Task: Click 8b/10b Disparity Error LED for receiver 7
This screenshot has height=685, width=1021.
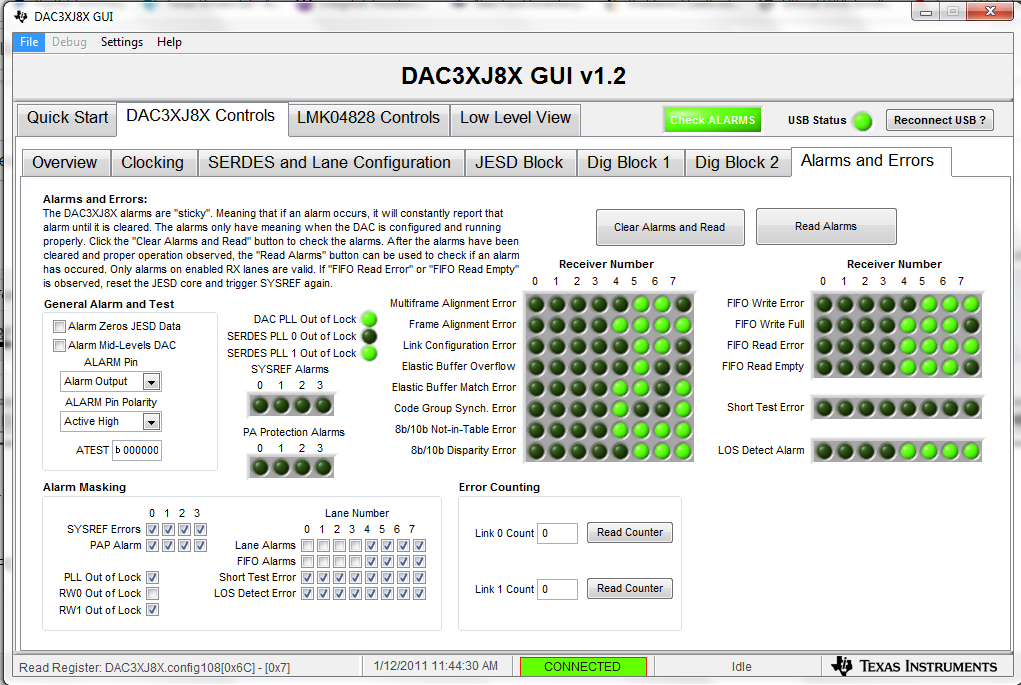Action: [x=682, y=451]
